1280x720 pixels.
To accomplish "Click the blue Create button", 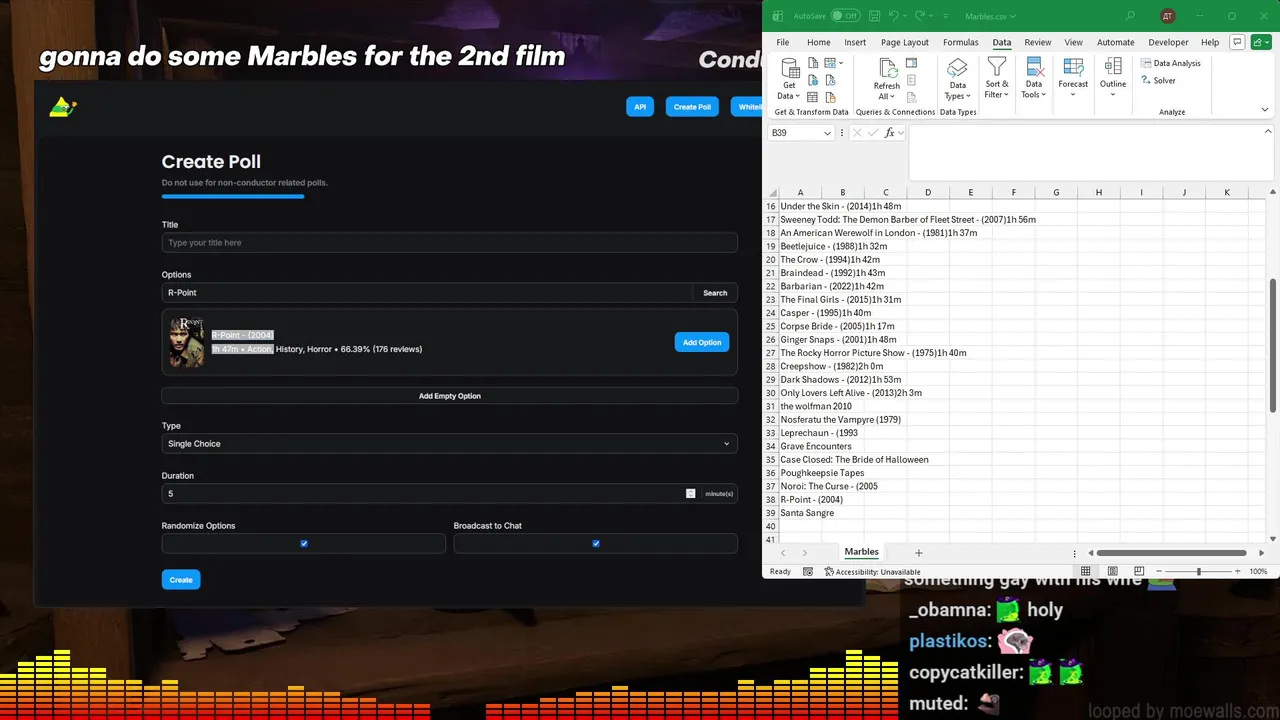I will pyautogui.click(x=181, y=580).
